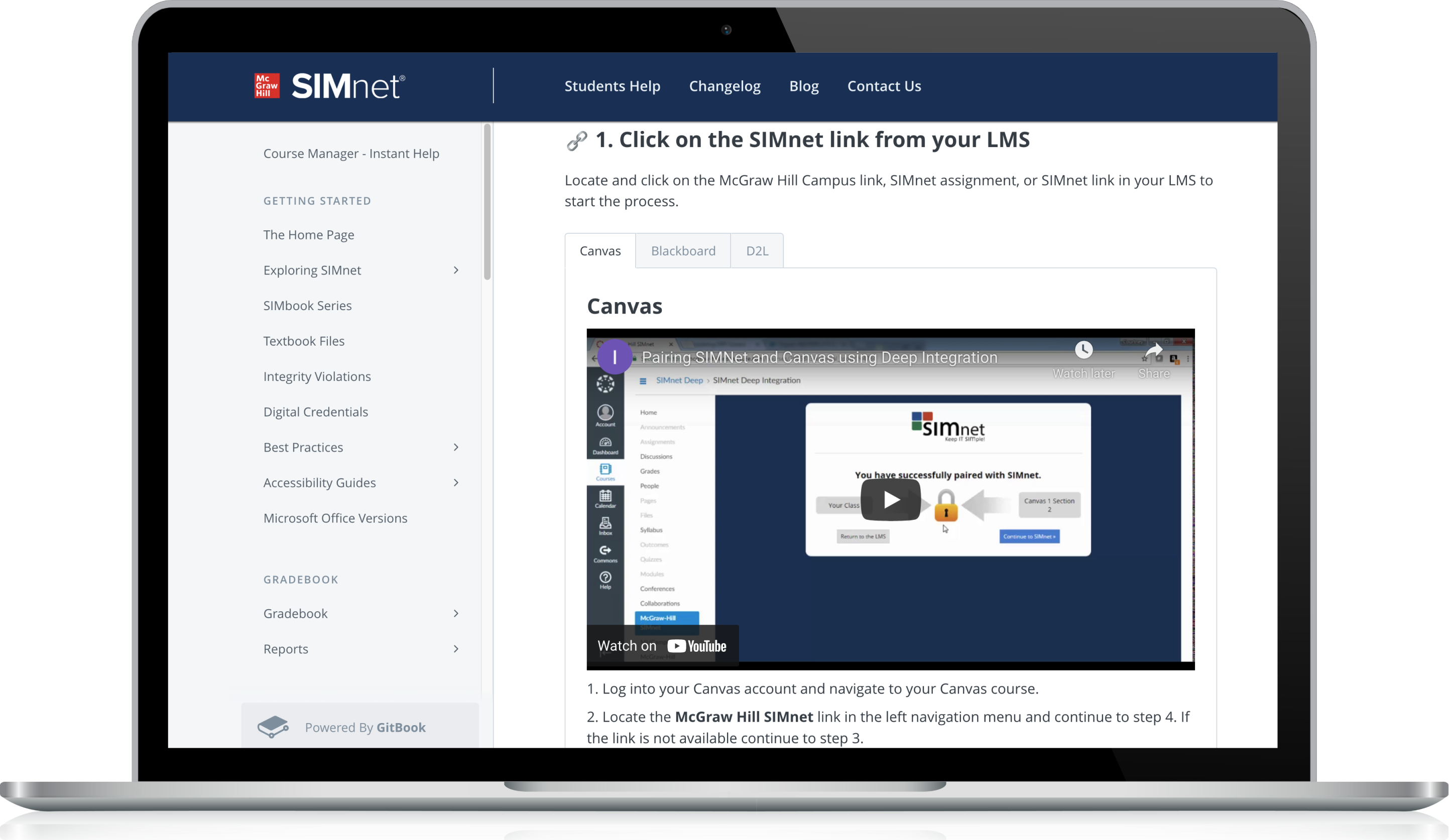Click the heading anchor link icon
1449x840 pixels.
(577, 141)
